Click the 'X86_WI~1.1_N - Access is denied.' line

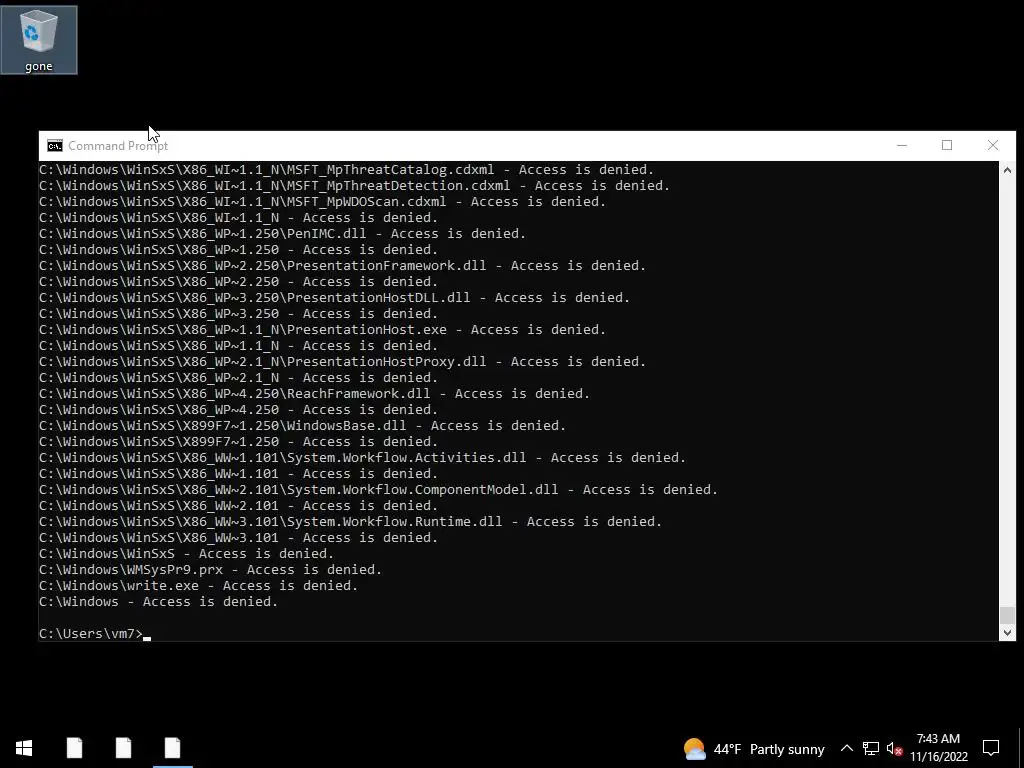(x=238, y=217)
